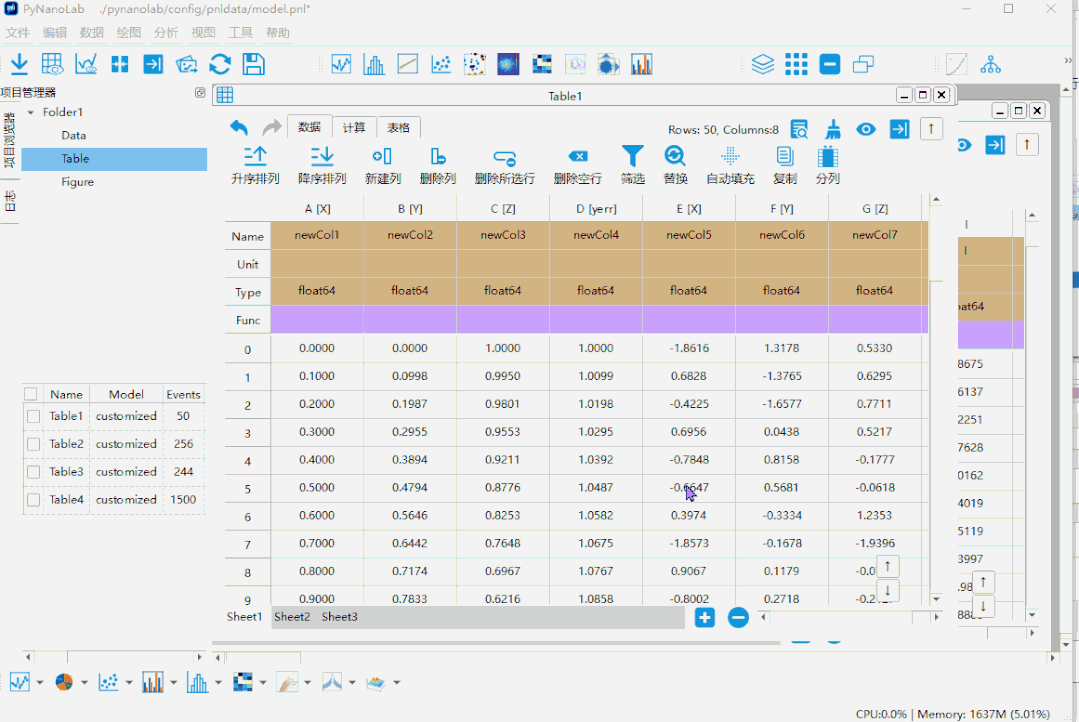Image resolution: width=1079 pixels, height=722 pixels.
Task: Remove column with 删除列
Action: point(438,166)
